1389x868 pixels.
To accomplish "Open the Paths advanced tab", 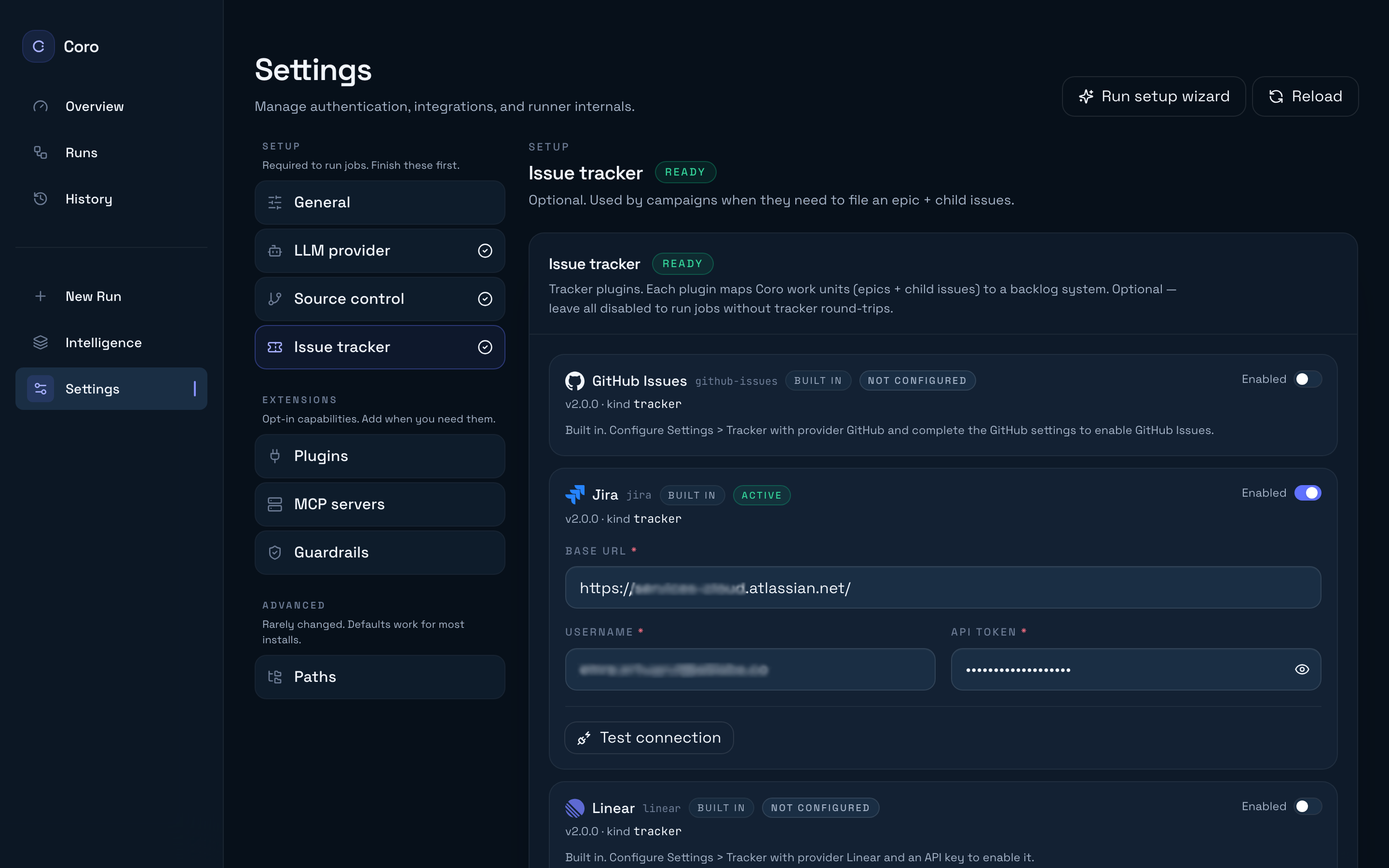I will (380, 677).
